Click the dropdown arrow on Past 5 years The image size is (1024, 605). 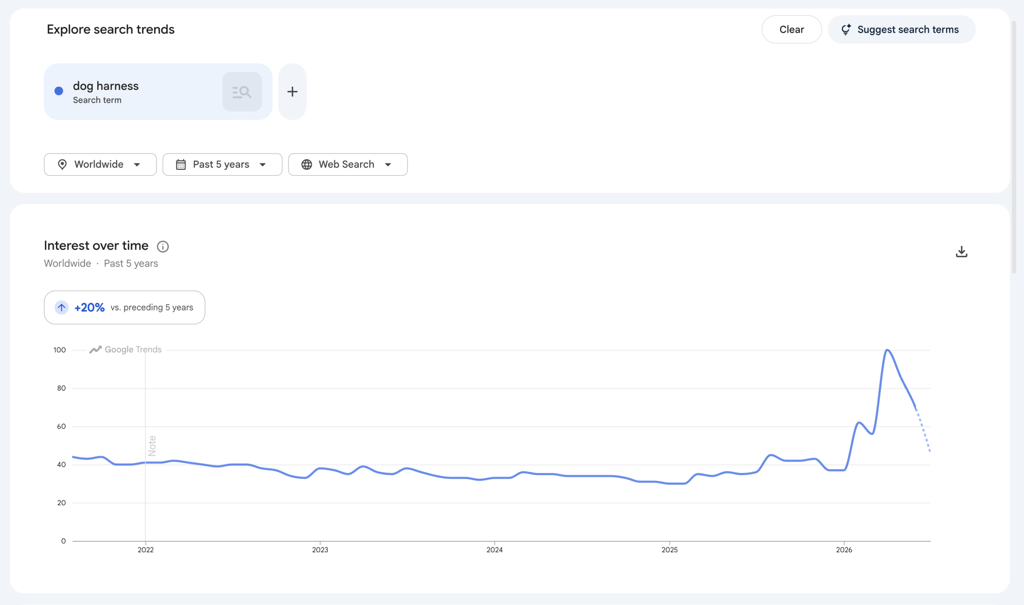click(x=263, y=165)
